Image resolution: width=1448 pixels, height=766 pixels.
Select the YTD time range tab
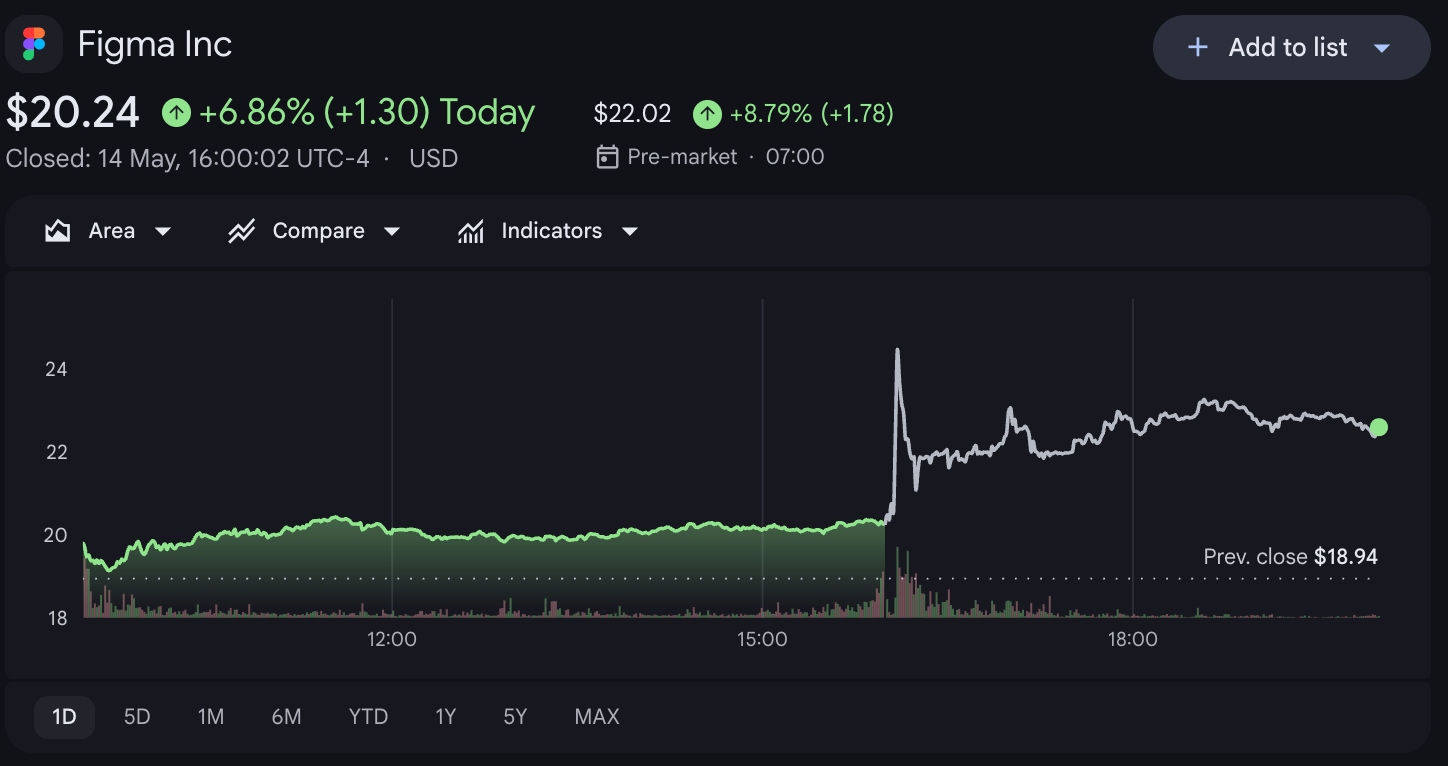[x=368, y=717]
